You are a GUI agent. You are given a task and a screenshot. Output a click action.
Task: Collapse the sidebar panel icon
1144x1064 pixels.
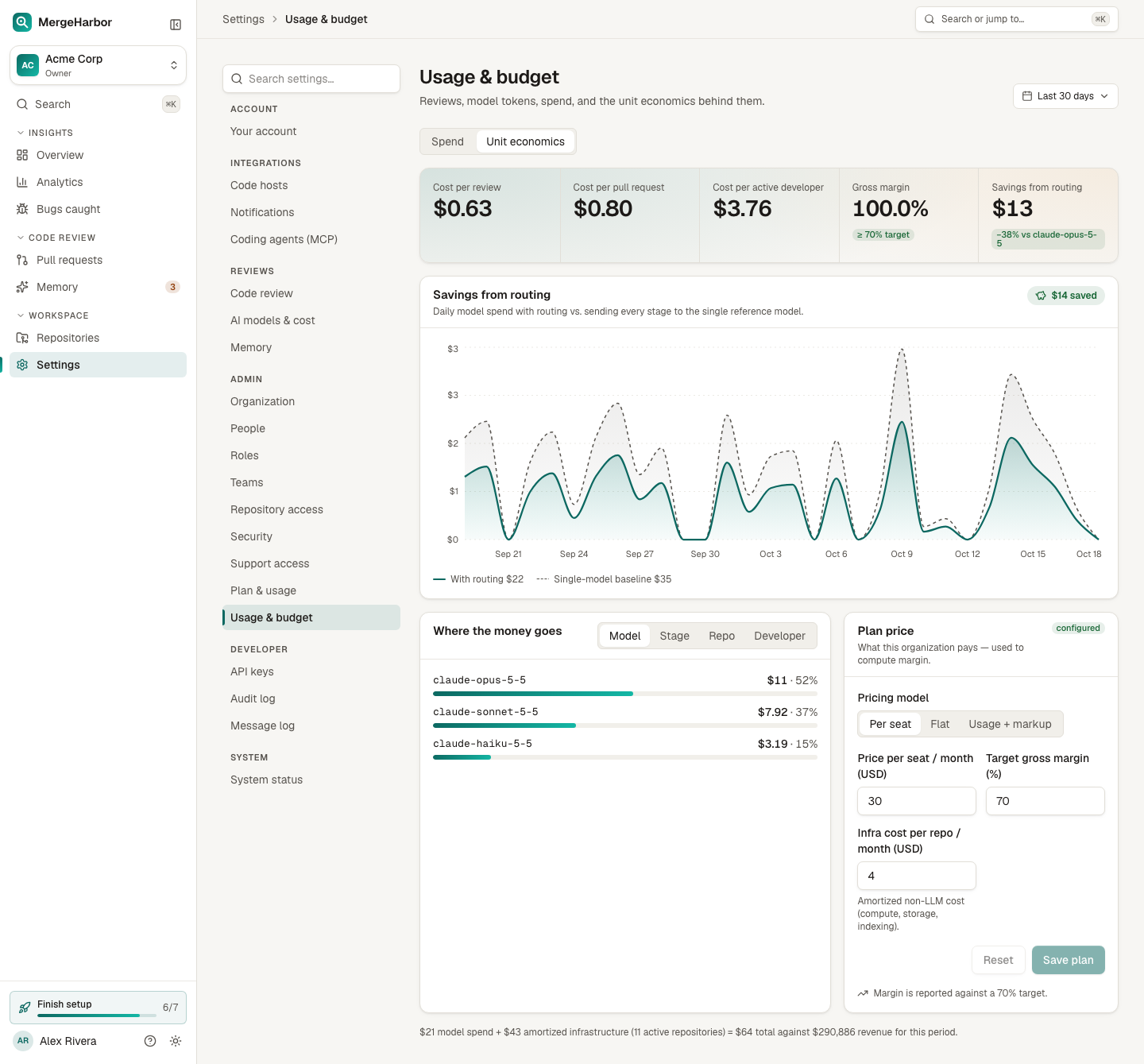point(176,25)
